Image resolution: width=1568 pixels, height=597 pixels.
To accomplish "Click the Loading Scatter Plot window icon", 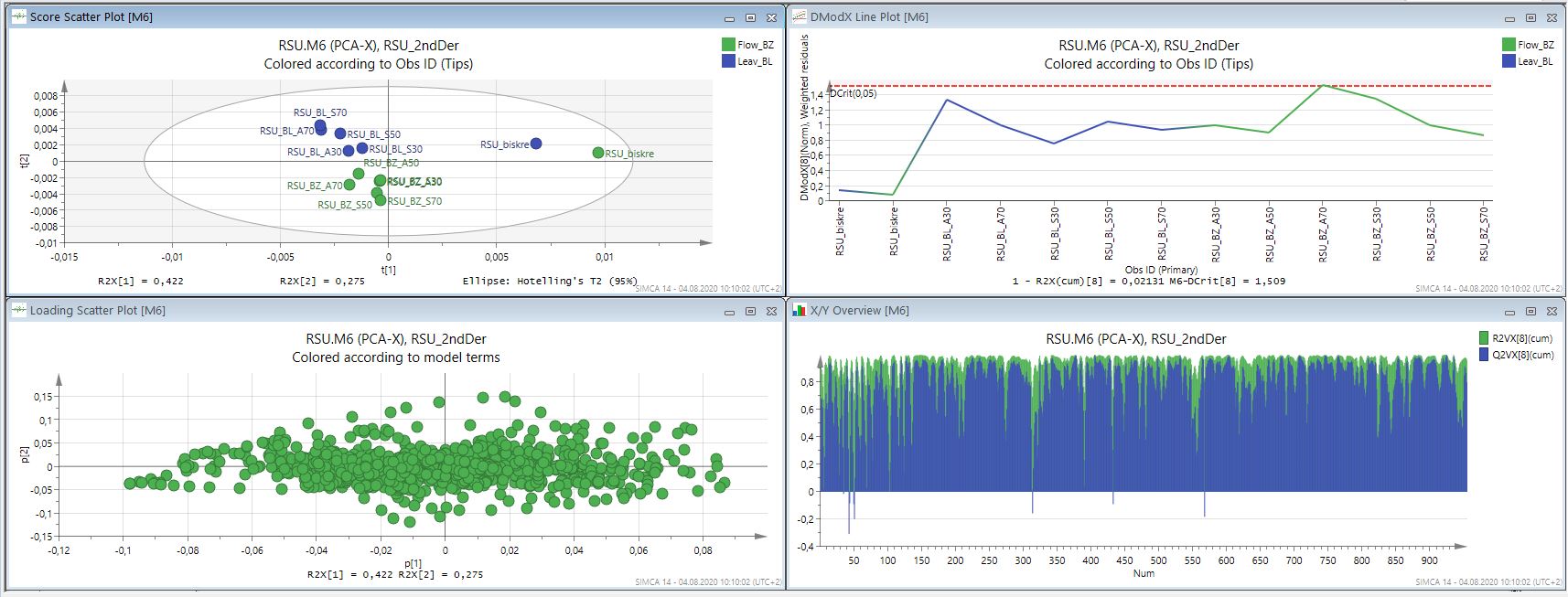I will click(18, 310).
